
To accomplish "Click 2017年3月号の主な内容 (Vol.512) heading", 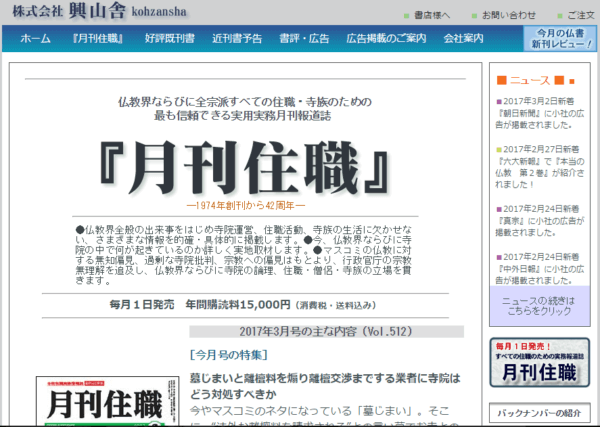I will [x=326, y=331].
